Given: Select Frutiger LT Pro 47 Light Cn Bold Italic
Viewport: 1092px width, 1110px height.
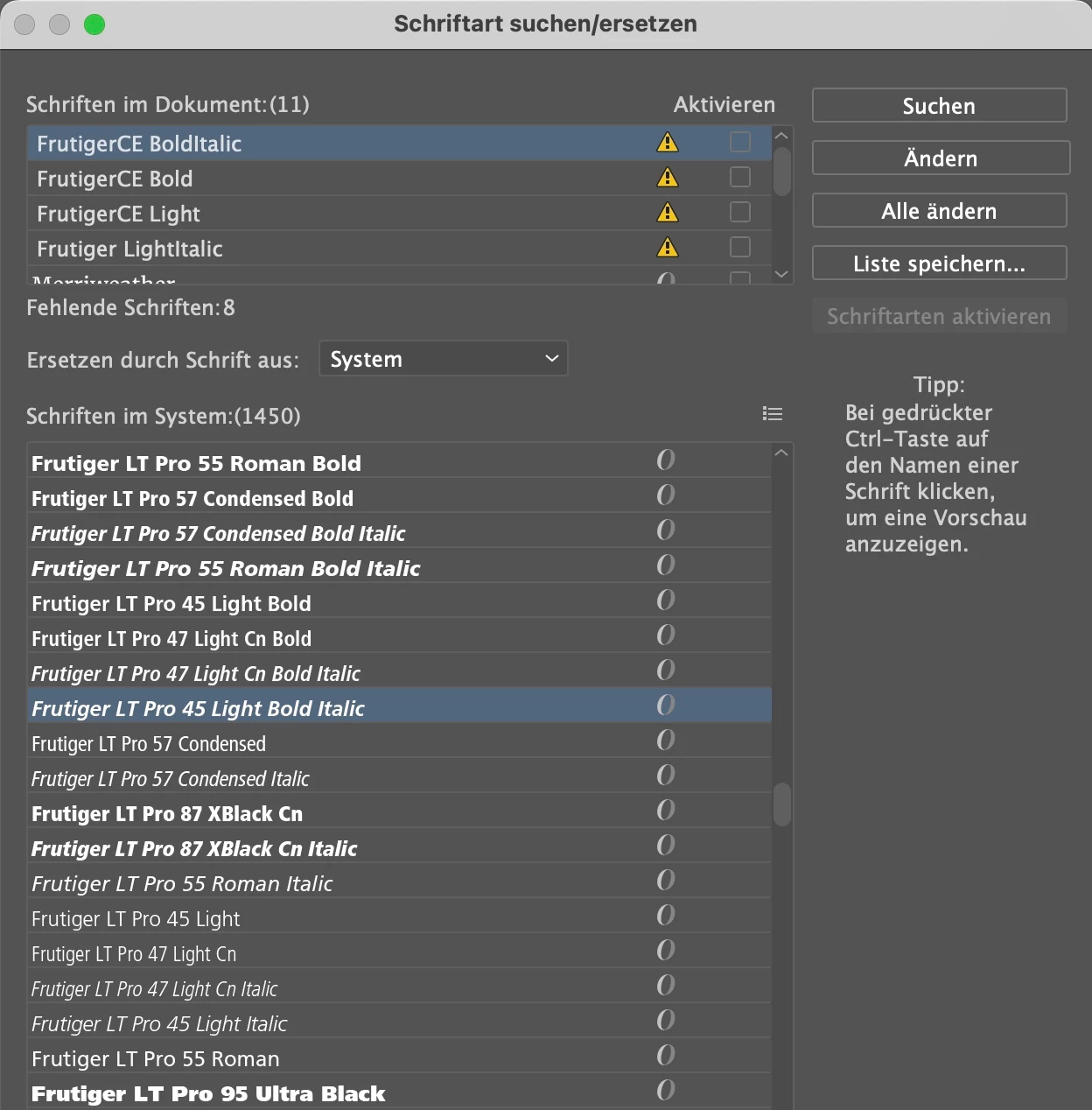Looking at the screenshot, I should [399, 672].
